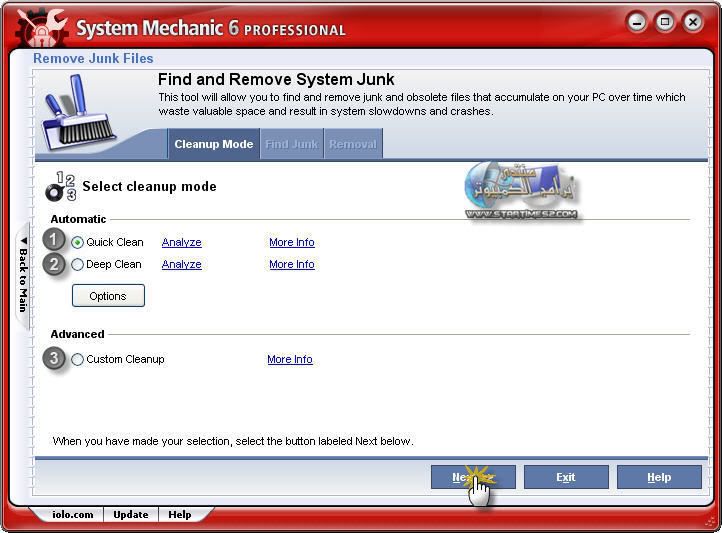Open the Update bottom tab

point(131,515)
